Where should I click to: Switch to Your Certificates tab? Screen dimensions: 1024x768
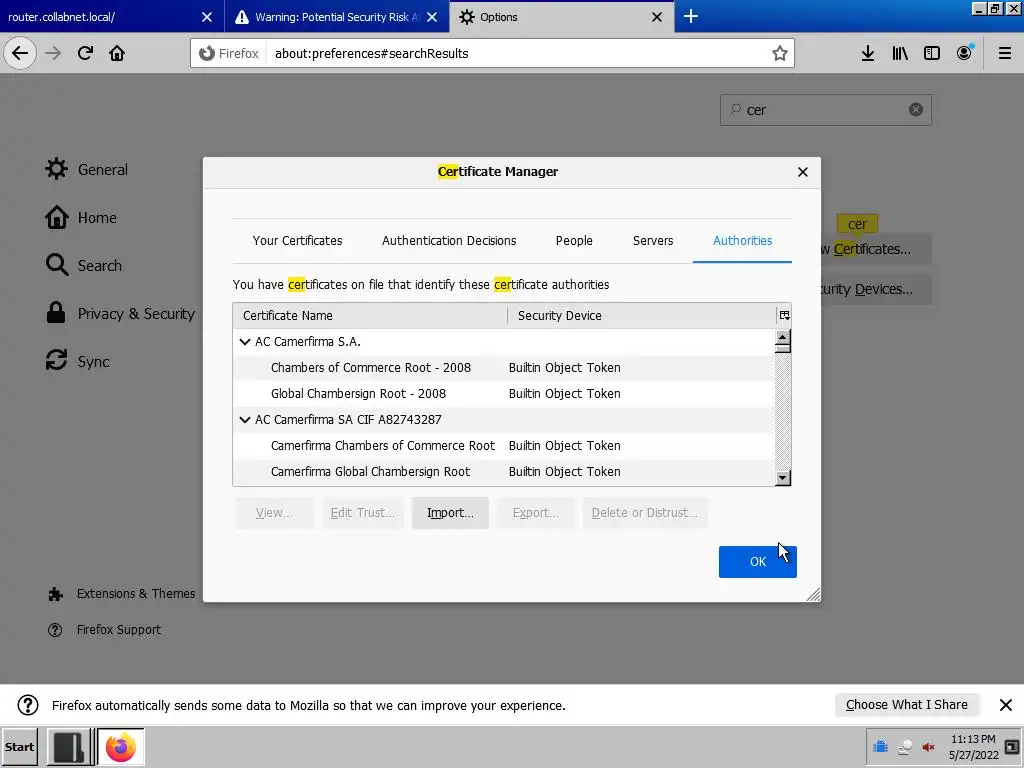tap(297, 240)
